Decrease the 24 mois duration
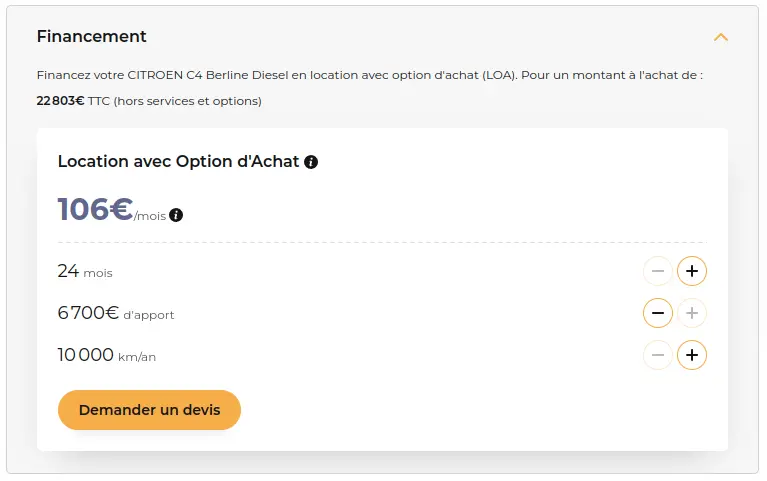 (x=657, y=271)
